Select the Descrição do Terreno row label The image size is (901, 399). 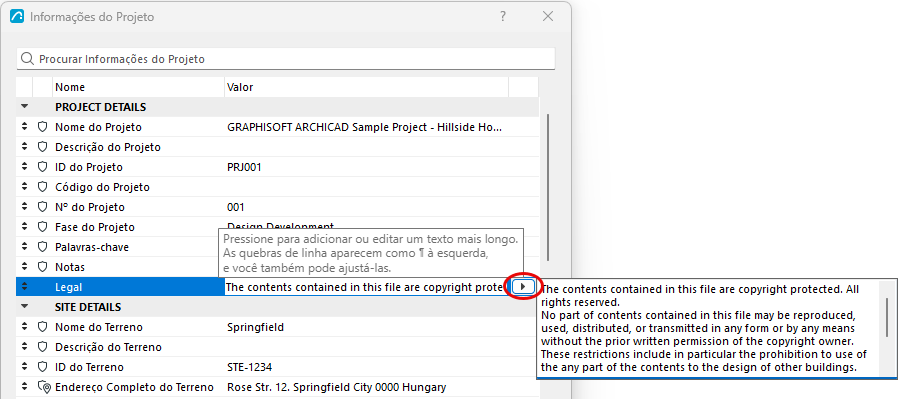point(108,347)
